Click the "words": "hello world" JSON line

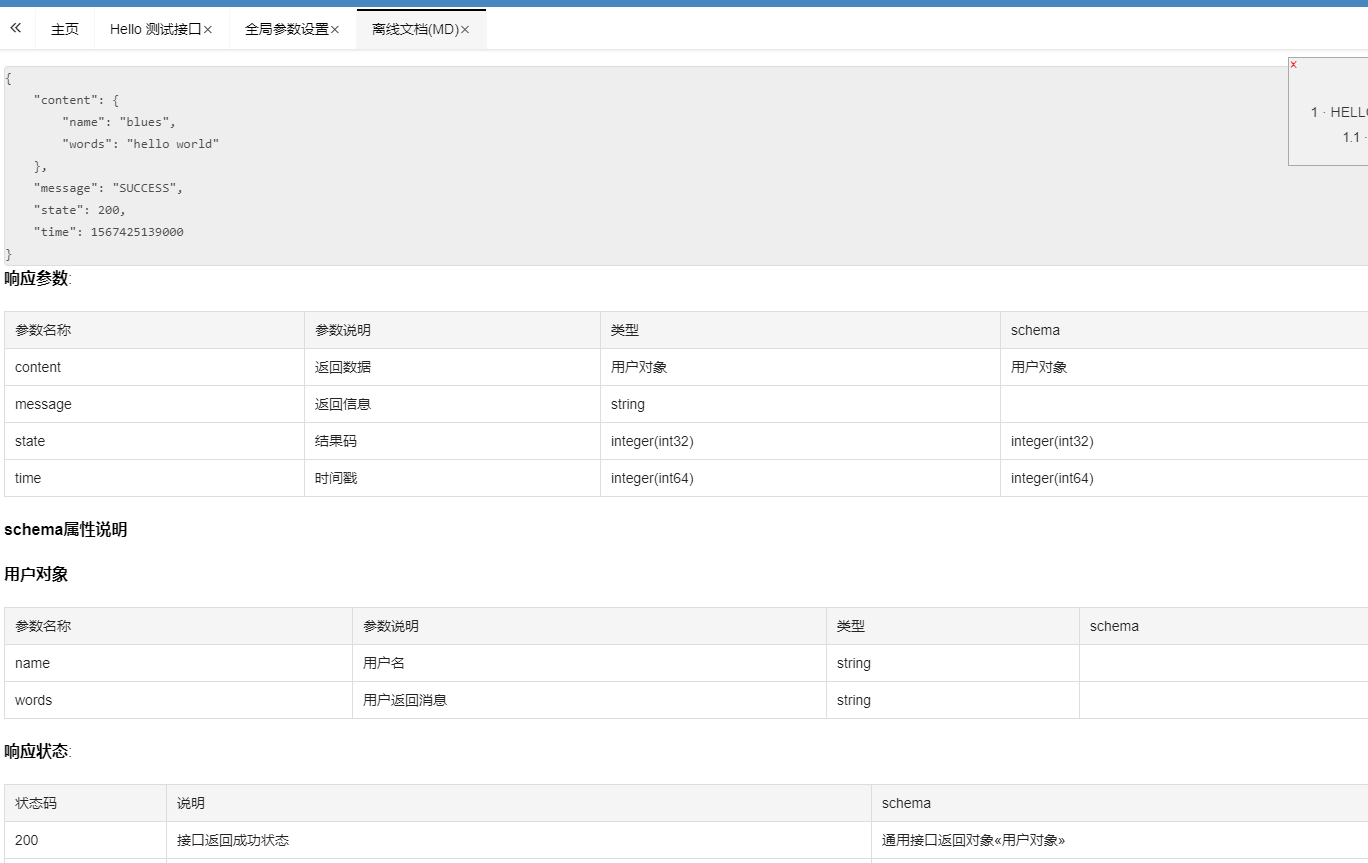click(140, 144)
